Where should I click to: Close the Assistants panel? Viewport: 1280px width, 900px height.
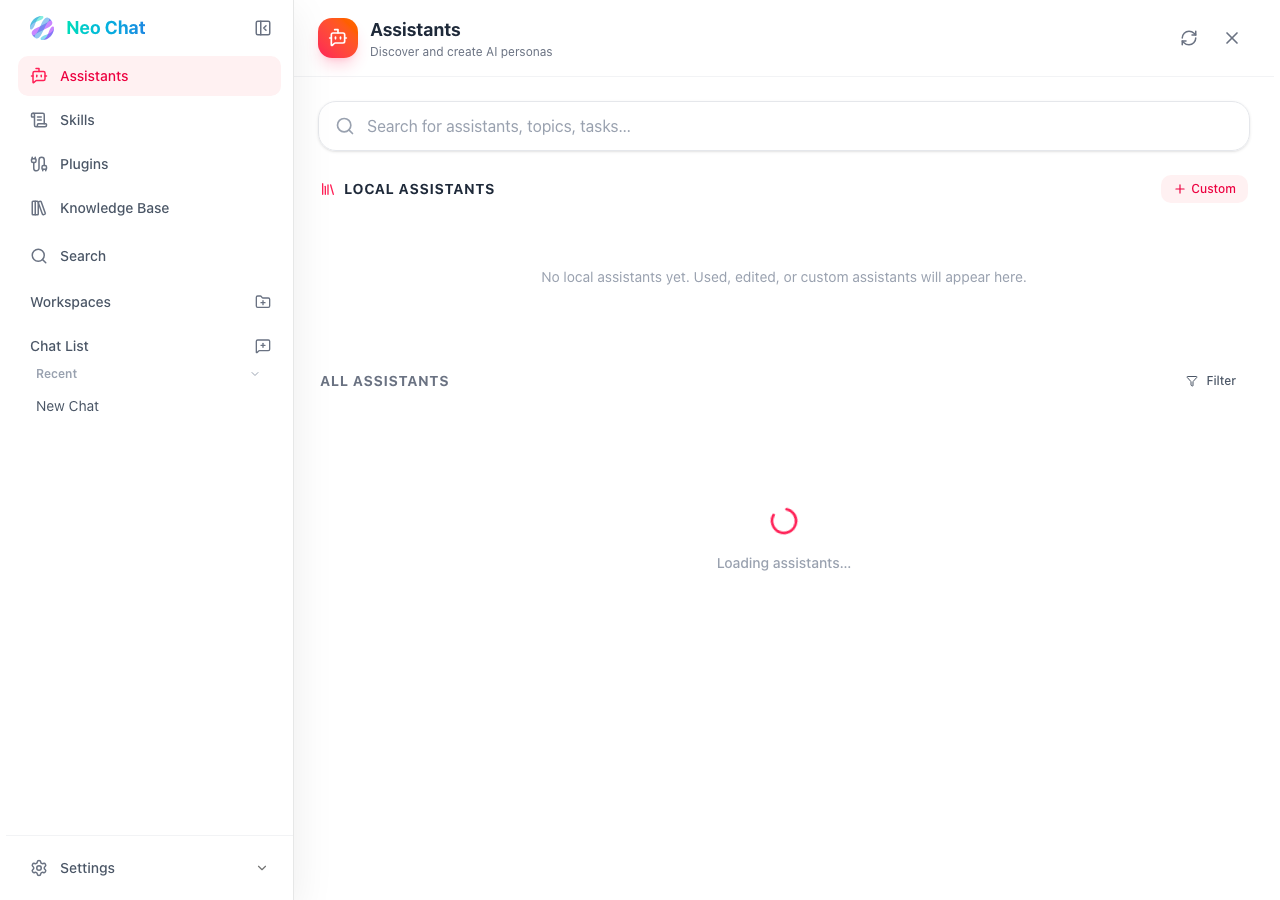pyautogui.click(x=1232, y=38)
